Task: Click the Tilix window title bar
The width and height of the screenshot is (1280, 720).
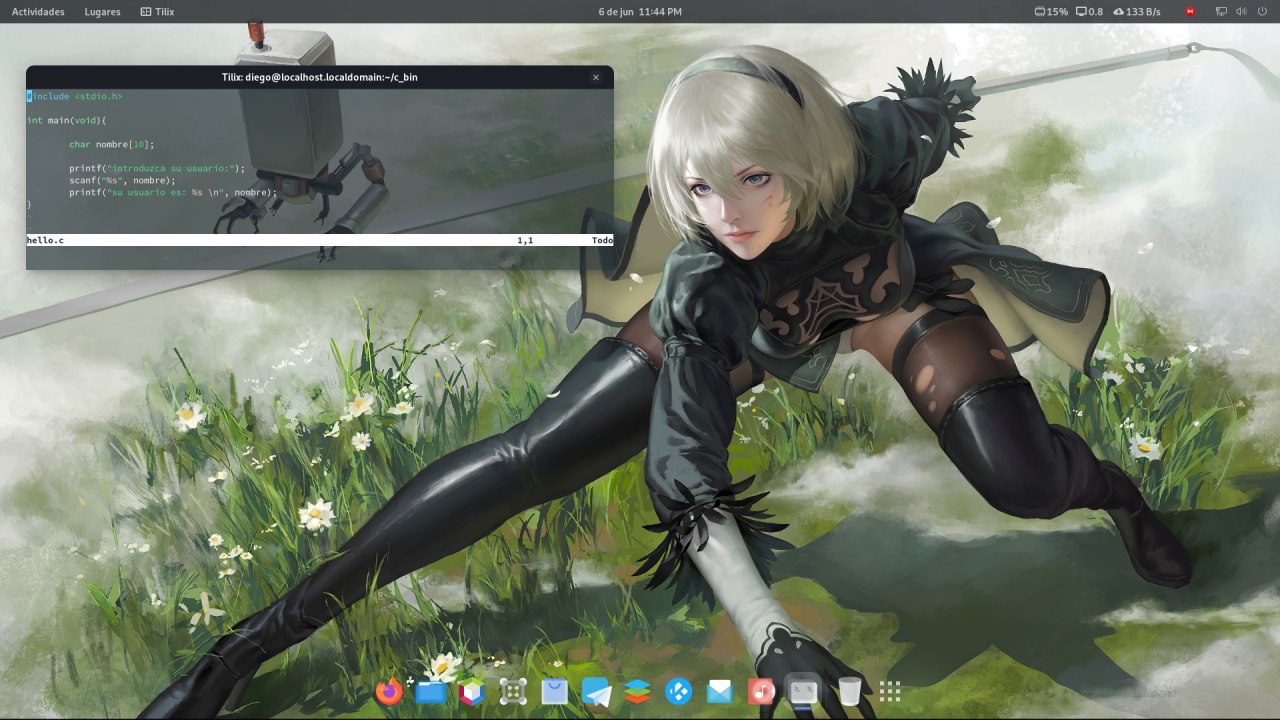Action: click(x=320, y=77)
